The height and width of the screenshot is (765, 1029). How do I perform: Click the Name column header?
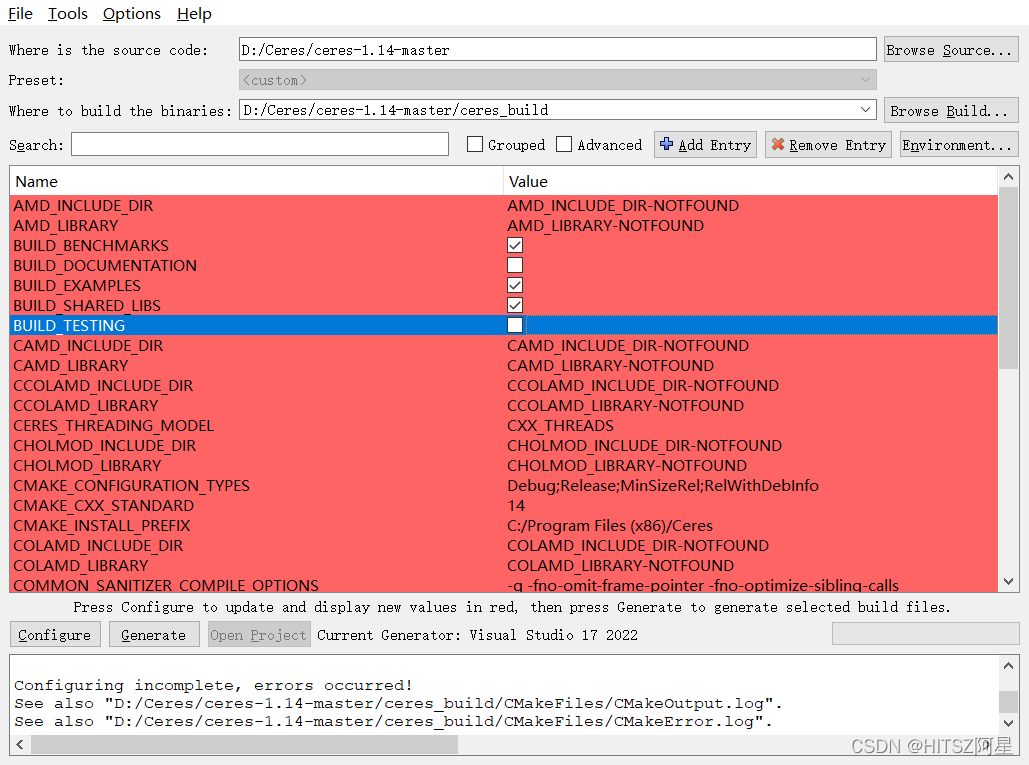pyautogui.click(x=256, y=181)
